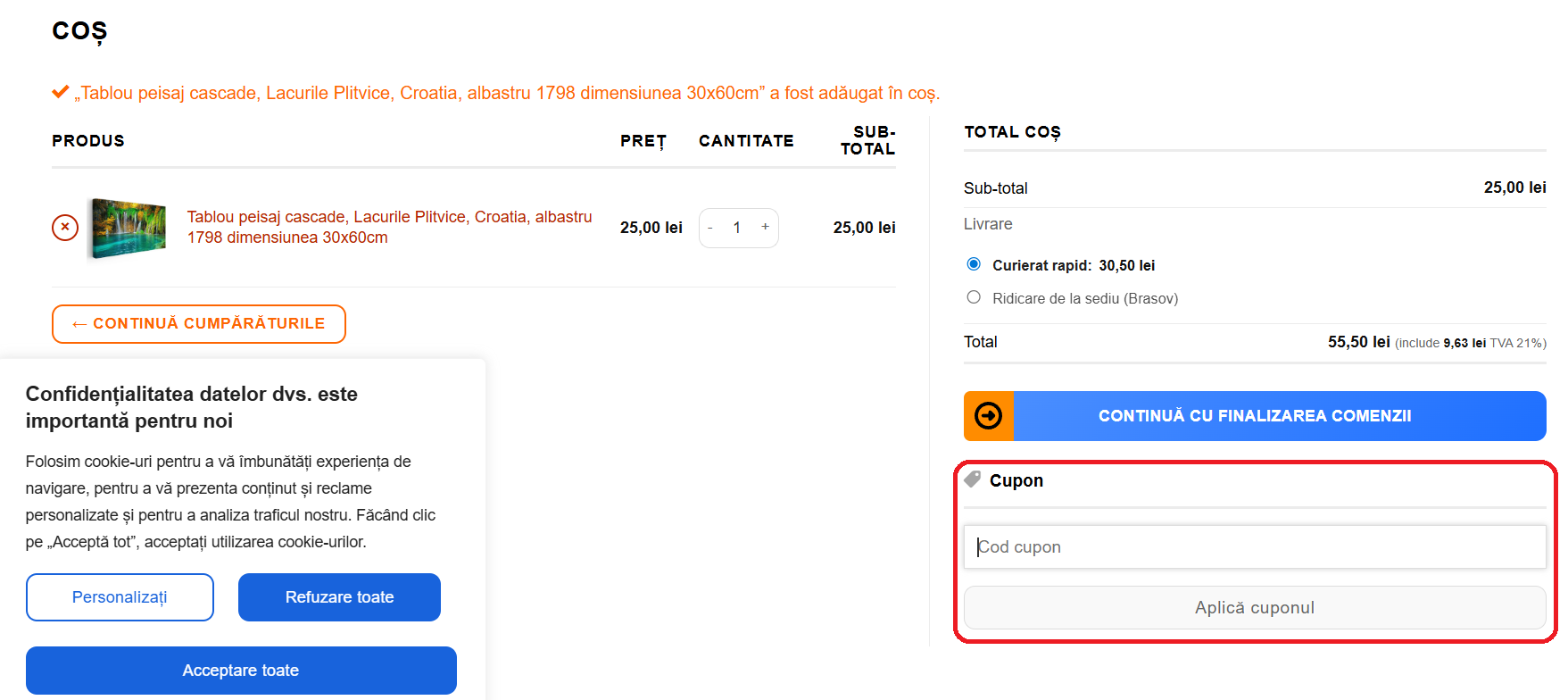
Task: Accept all cookies with Acceptare toate
Action: tap(241, 671)
